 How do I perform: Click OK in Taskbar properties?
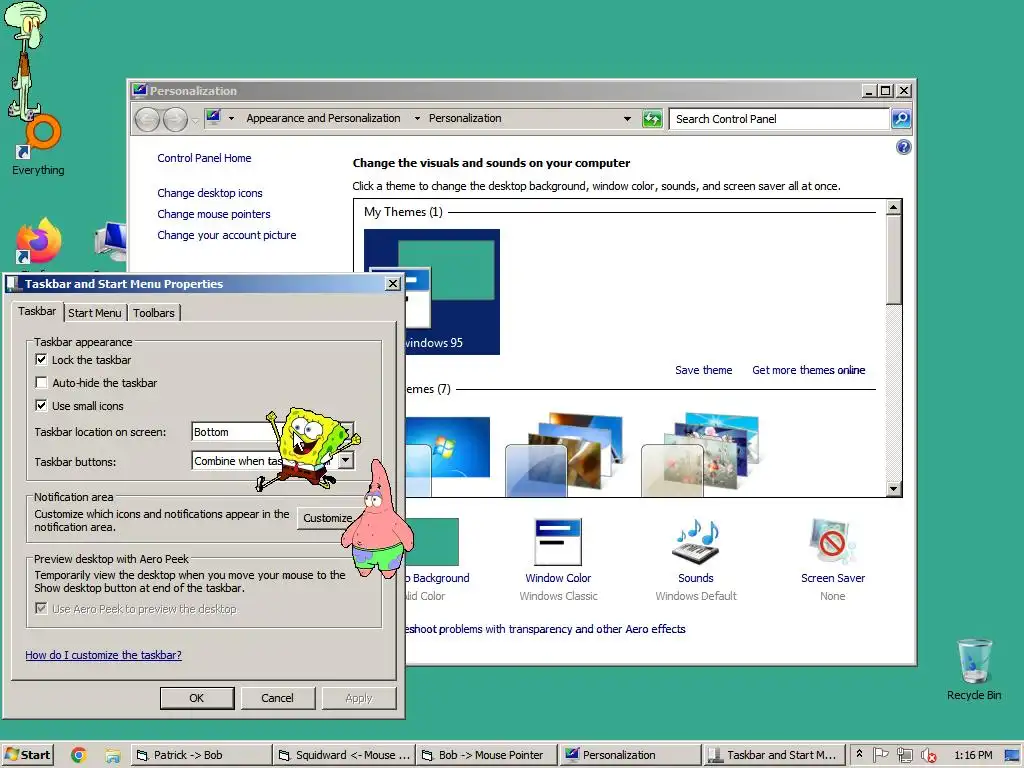tap(197, 698)
